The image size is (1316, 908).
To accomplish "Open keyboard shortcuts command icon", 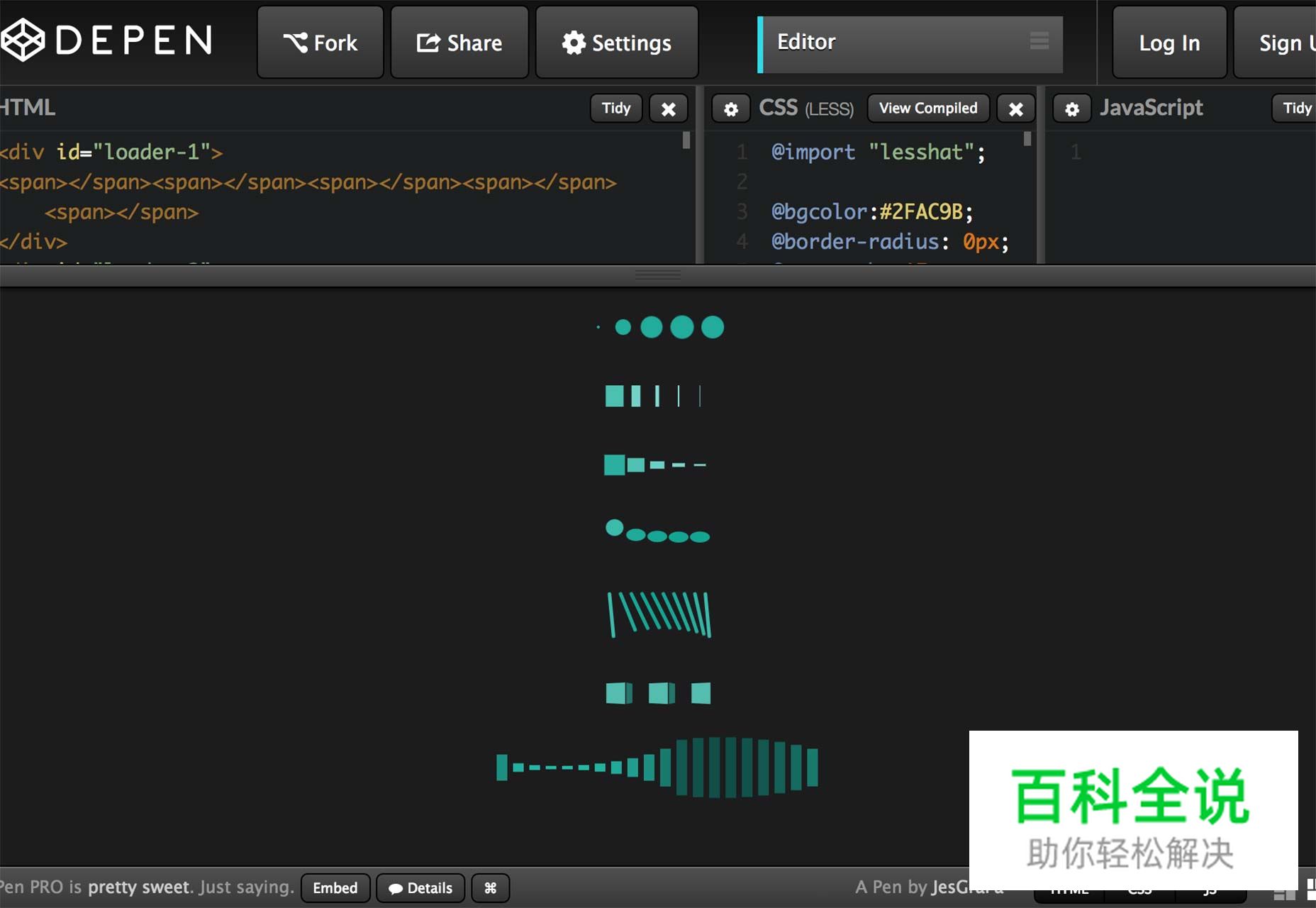I will (x=490, y=887).
